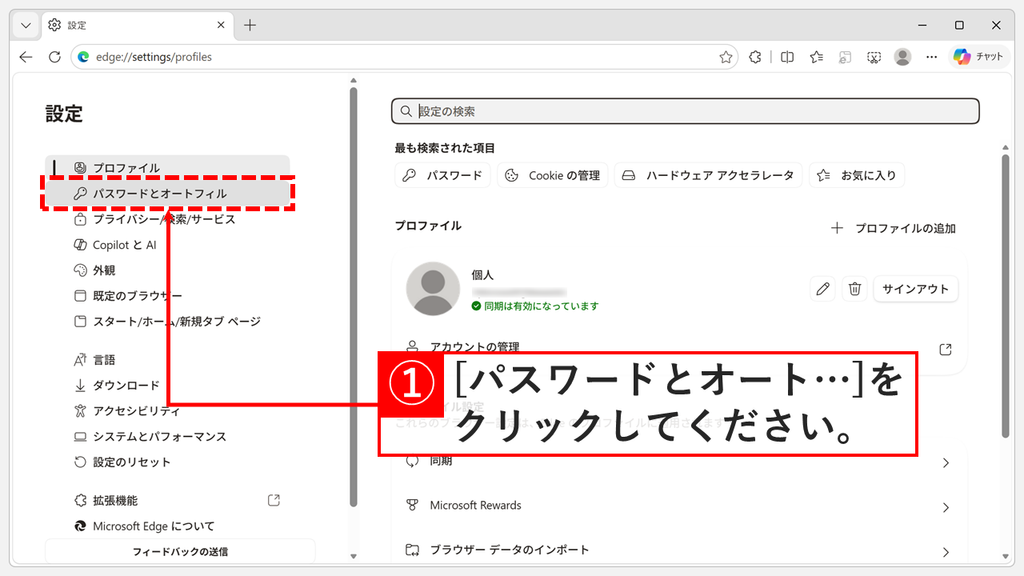The height and width of the screenshot is (576, 1024).
Task: Open 拡張機能 in sidebar
Action: pos(167,500)
